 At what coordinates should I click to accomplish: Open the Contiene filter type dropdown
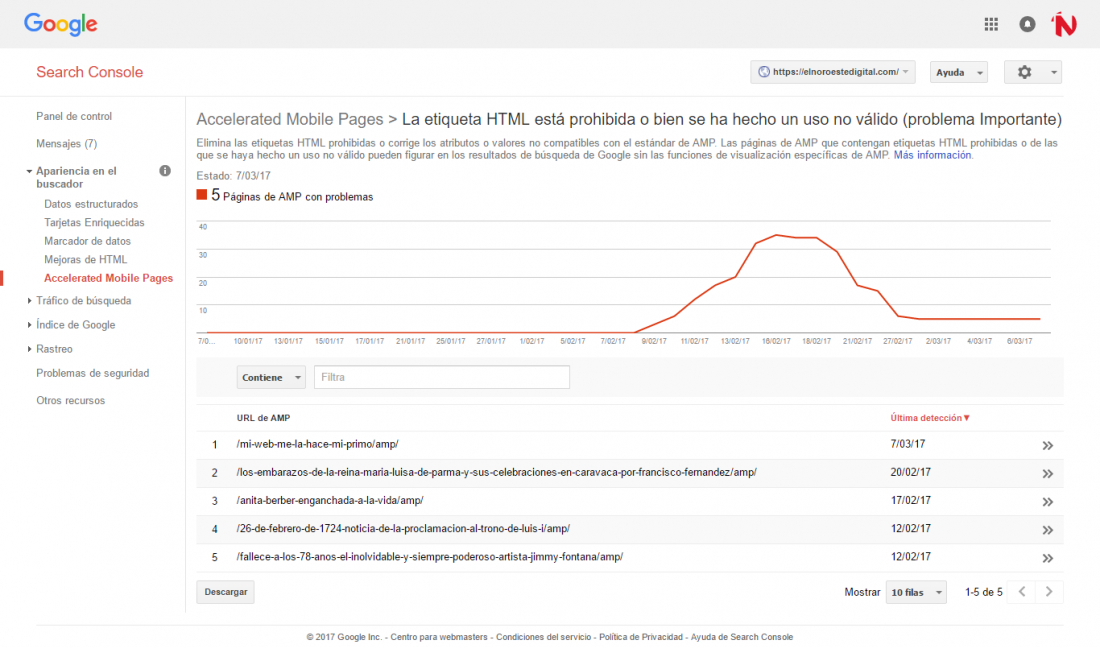pos(271,377)
